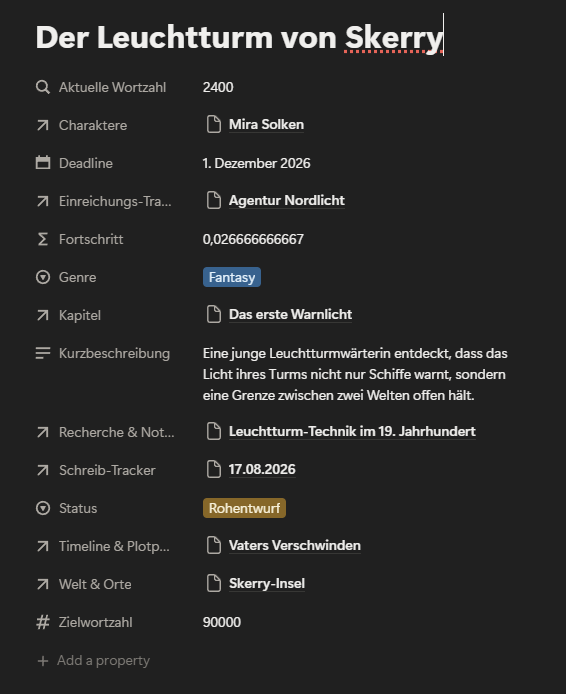Viewport: 566px width, 694px height.
Task: Open the Agentur Nordlicht page link
Action: [x=287, y=200]
